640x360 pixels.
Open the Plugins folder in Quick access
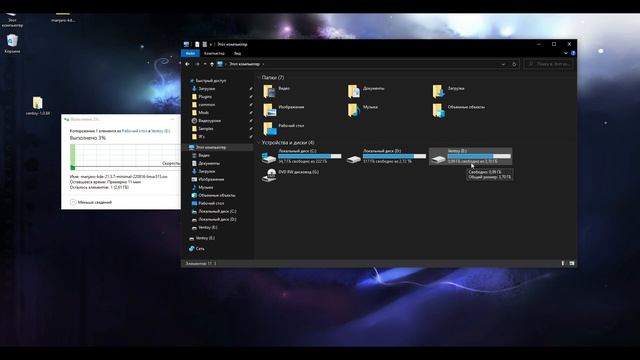click(205, 97)
